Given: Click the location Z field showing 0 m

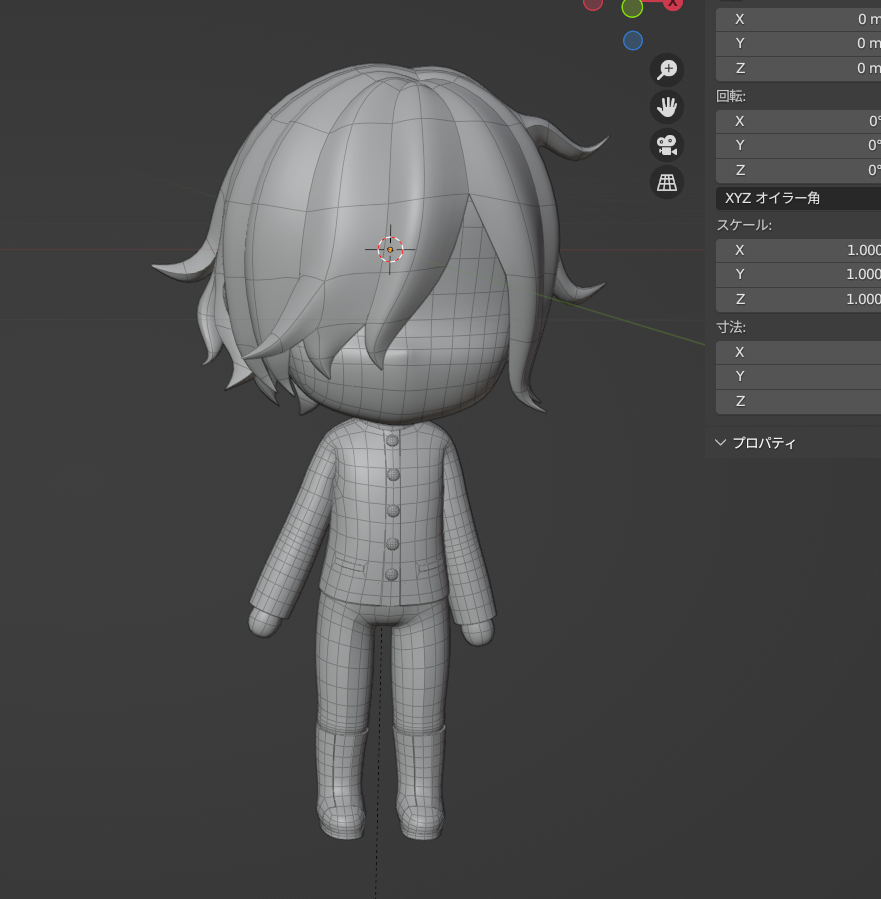Looking at the screenshot, I should click(x=798, y=68).
